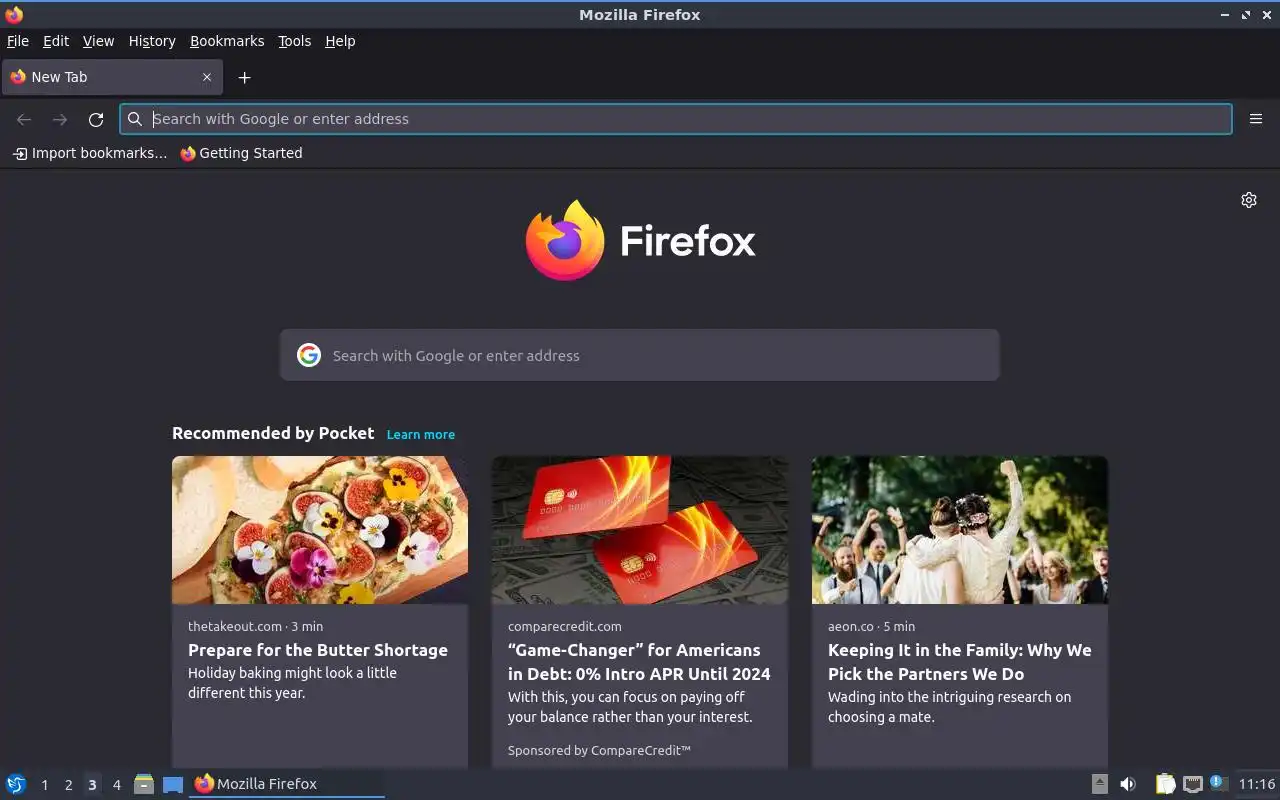Viewport: 1280px width, 800px height.
Task: Focus the center Search with Google box
Action: [x=640, y=355]
